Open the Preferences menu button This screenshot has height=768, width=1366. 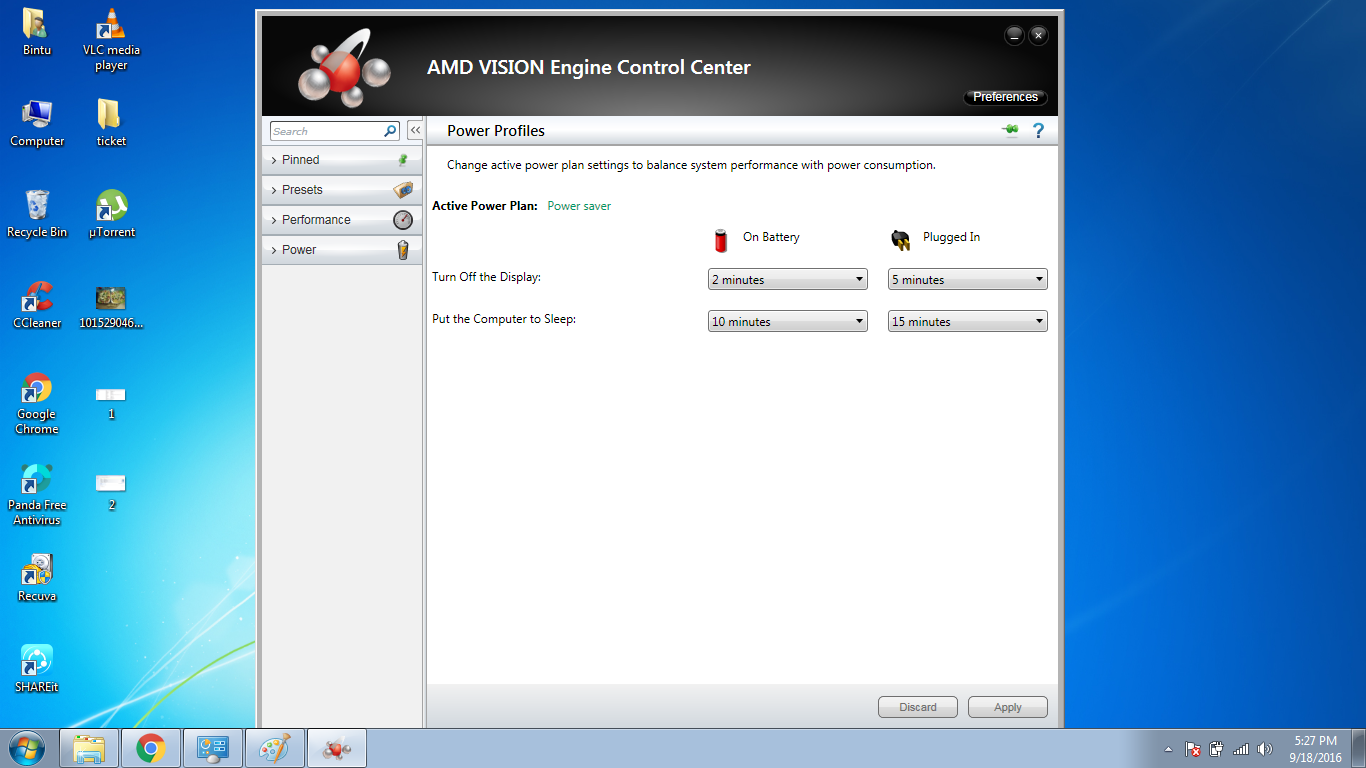click(1005, 97)
